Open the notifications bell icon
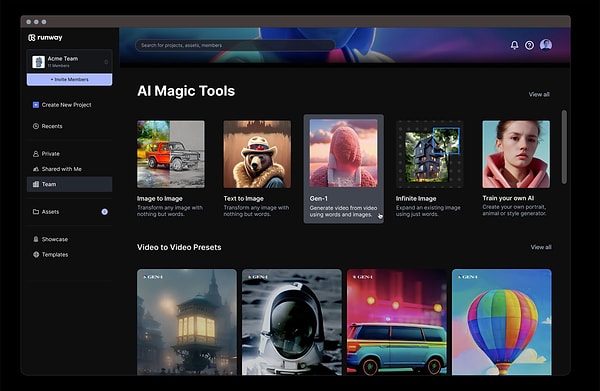 514,45
